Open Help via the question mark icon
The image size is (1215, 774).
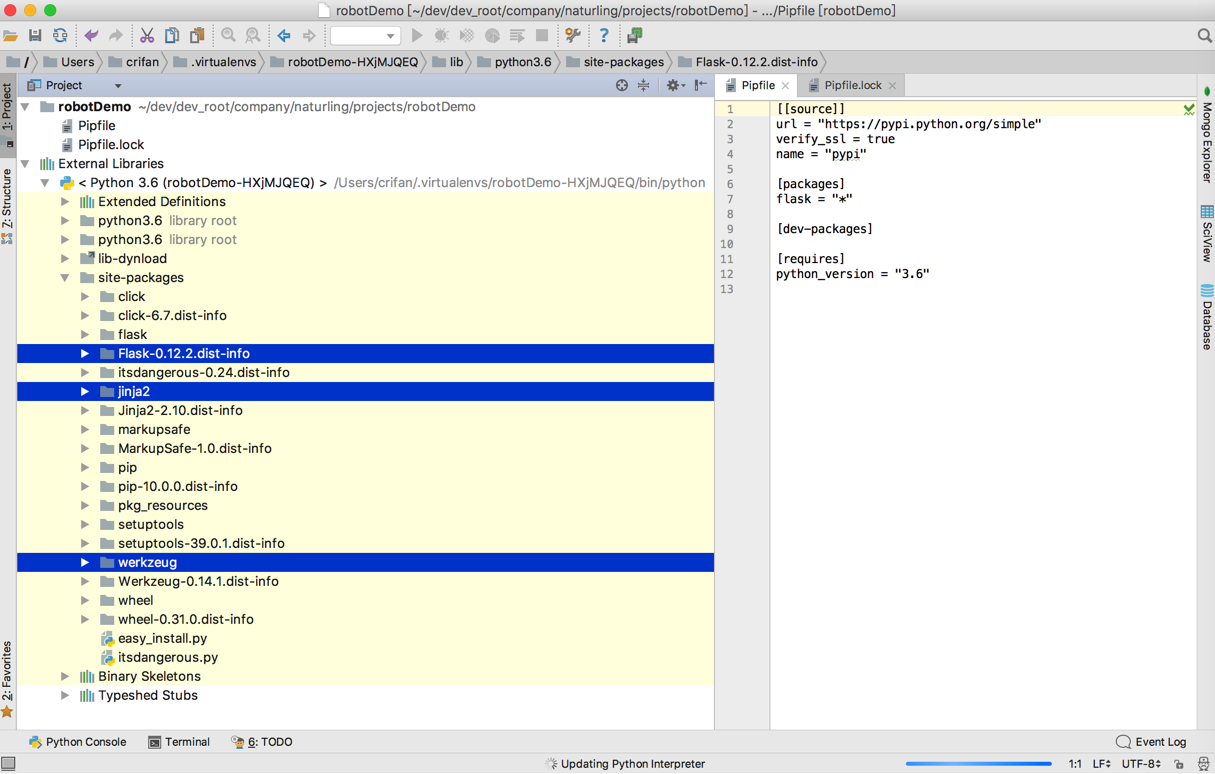[x=603, y=36]
